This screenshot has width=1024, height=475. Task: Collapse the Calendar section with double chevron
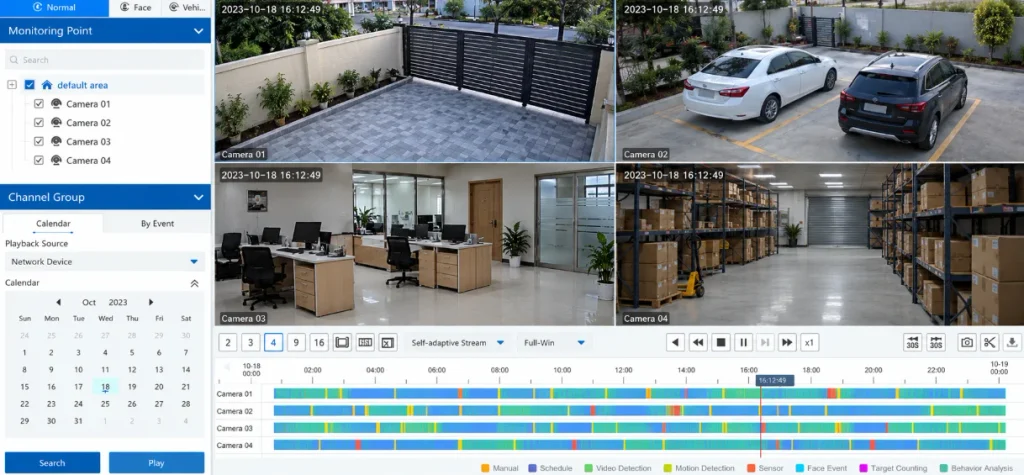point(194,284)
